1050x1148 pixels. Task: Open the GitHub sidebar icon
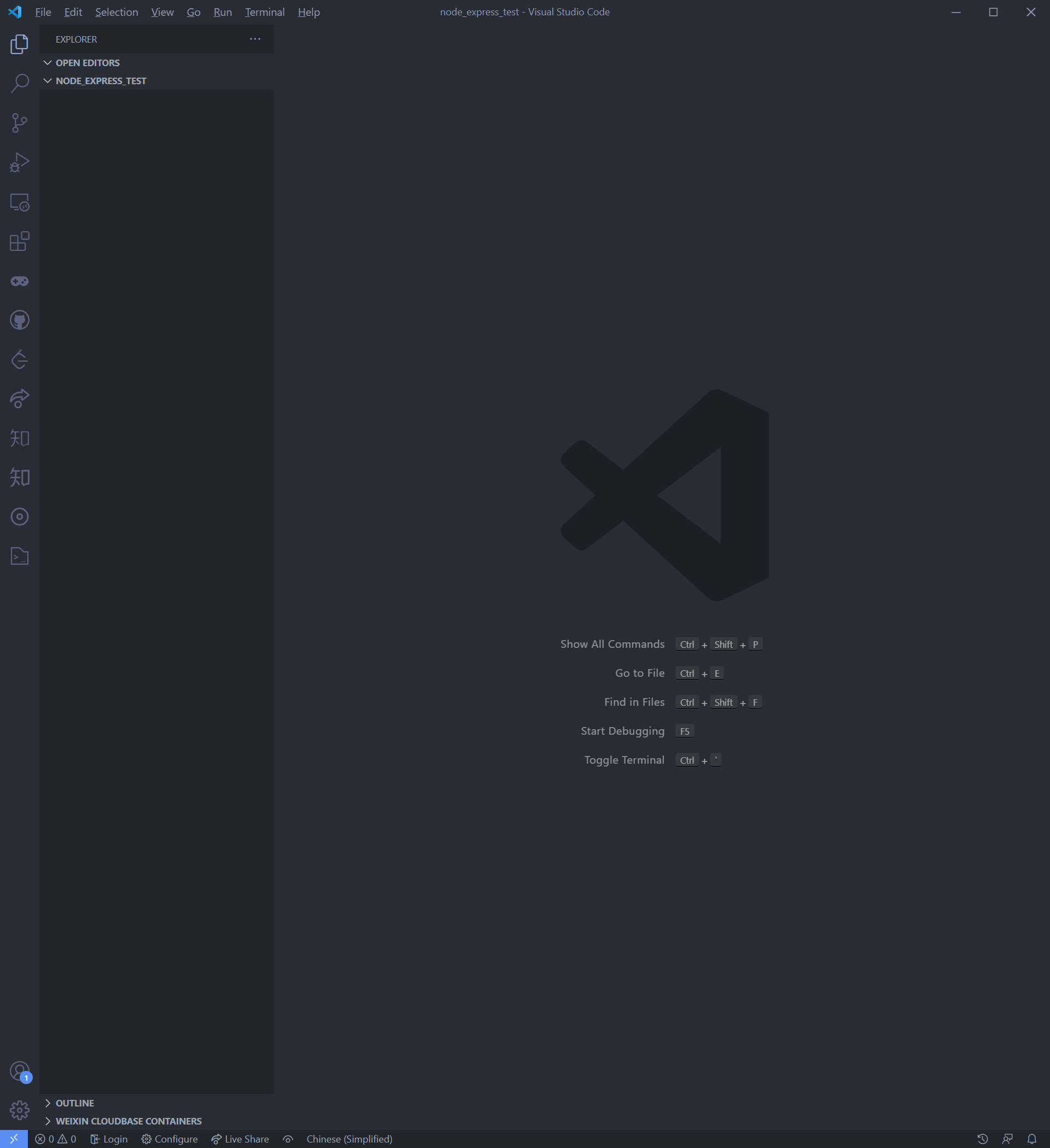(19, 319)
